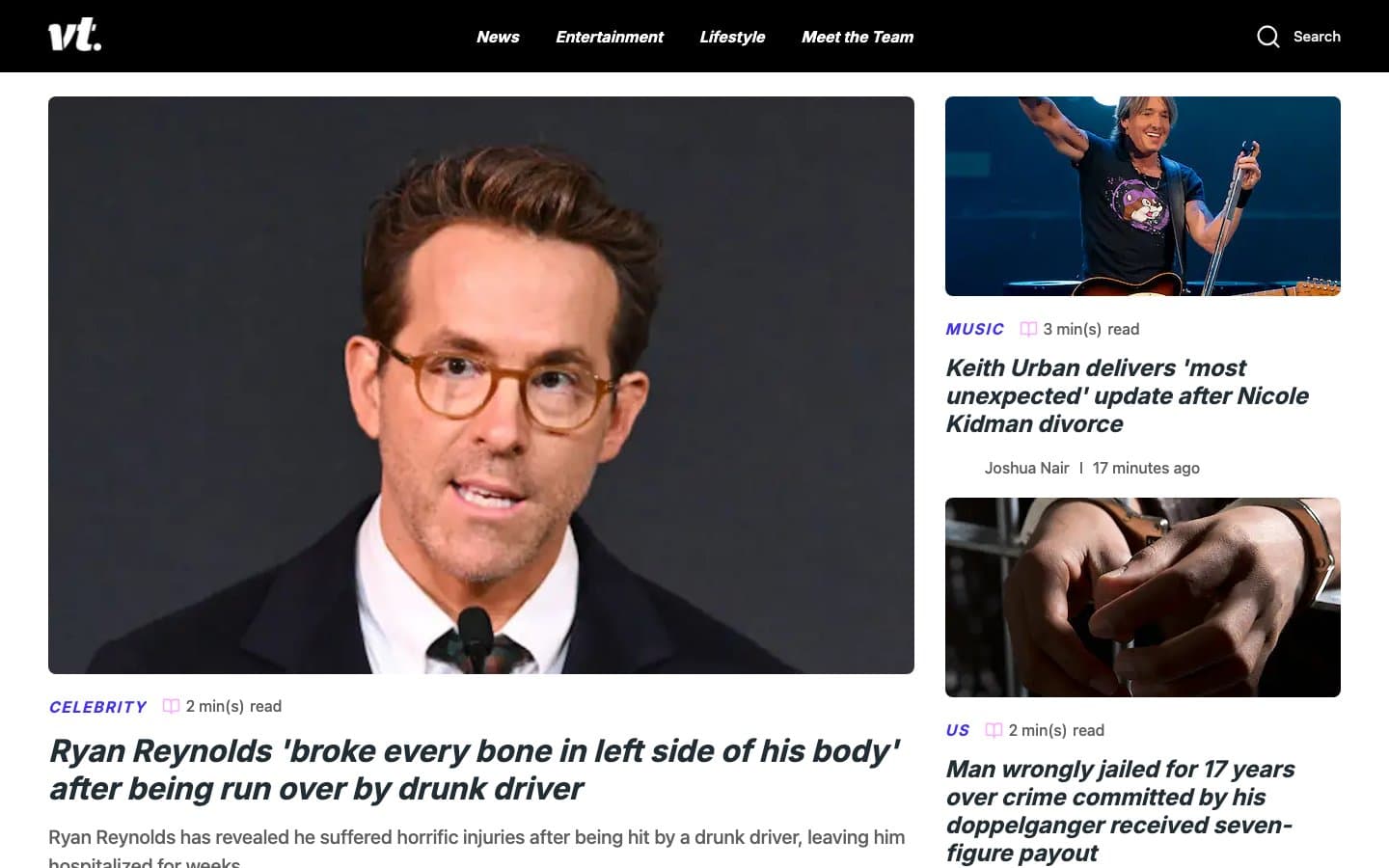
Task: Open the News menu item
Action: pyautogui.click(x=498, y=37)
